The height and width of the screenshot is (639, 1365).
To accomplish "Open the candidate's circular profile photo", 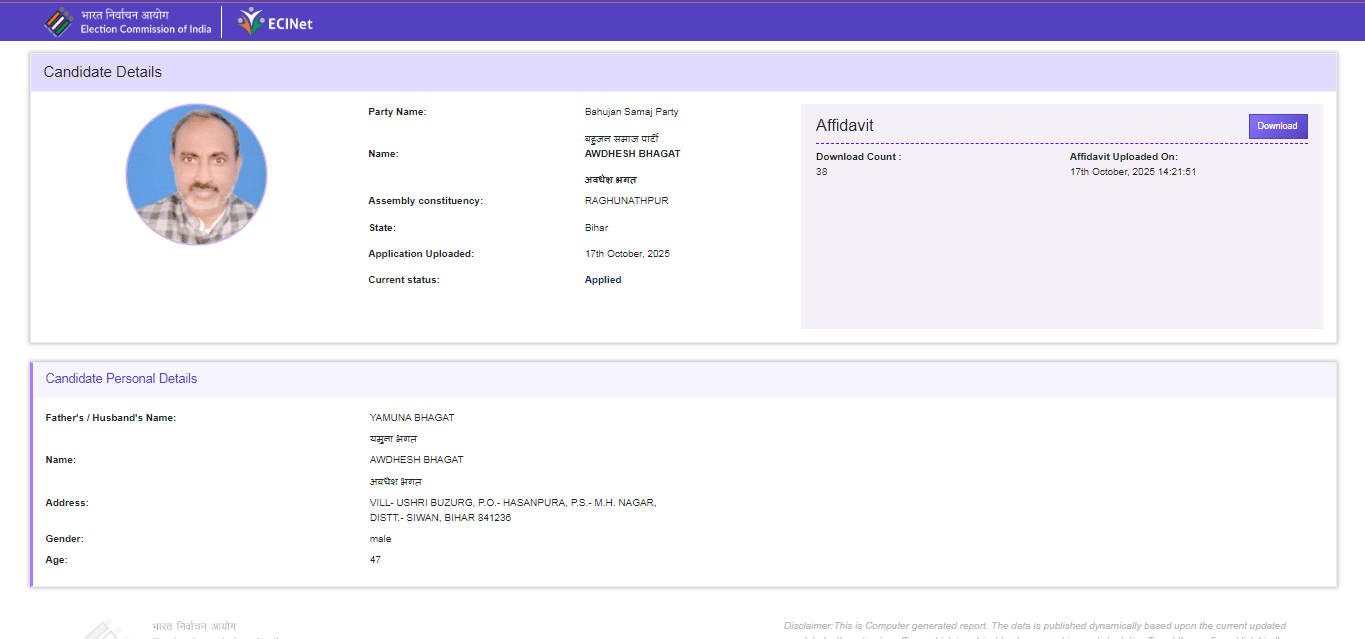I will [x=196, y=174].
